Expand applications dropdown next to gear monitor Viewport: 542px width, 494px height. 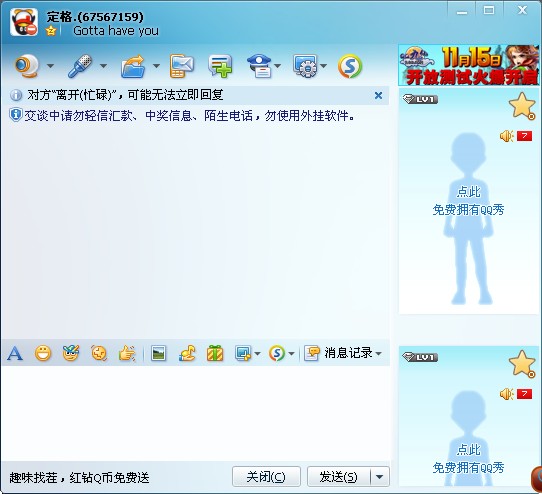click(324, 66)
